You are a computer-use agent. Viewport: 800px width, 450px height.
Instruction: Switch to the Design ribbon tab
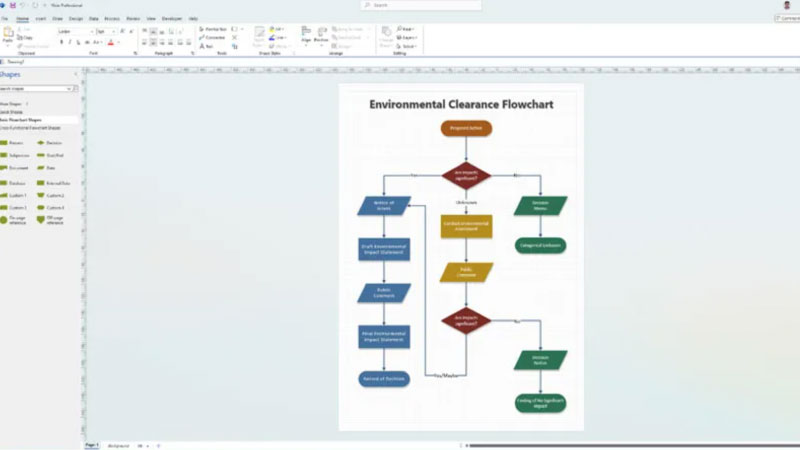coord(76,19)
